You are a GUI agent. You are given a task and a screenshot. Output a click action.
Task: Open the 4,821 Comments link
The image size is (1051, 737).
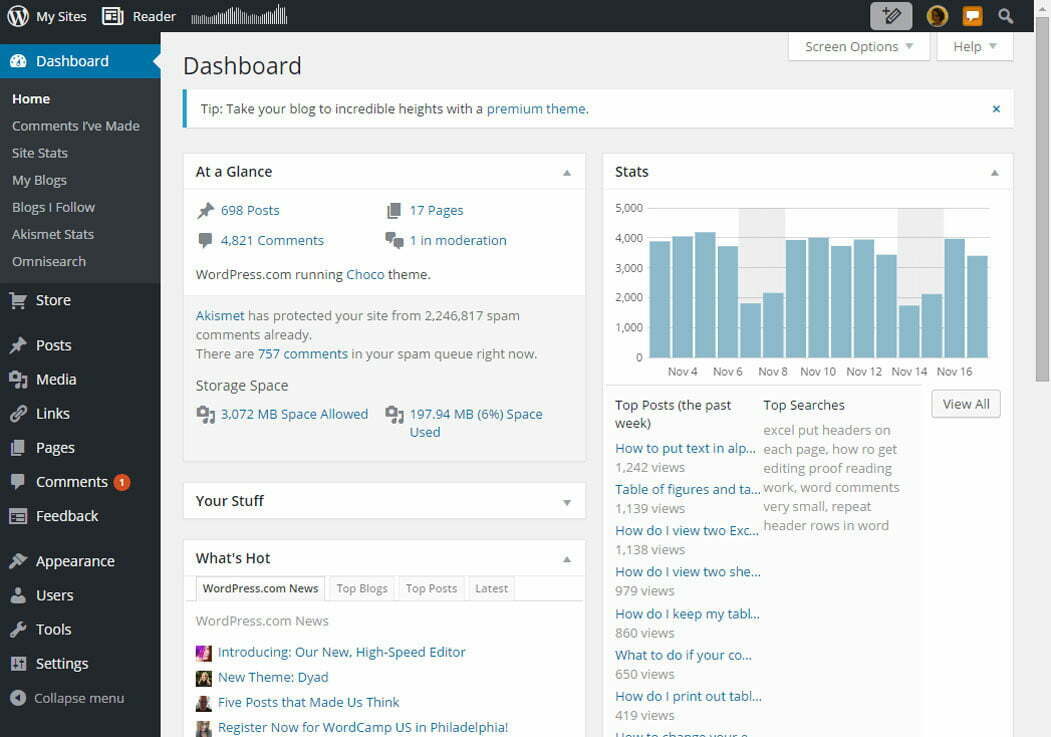click(x=272, y=240)
